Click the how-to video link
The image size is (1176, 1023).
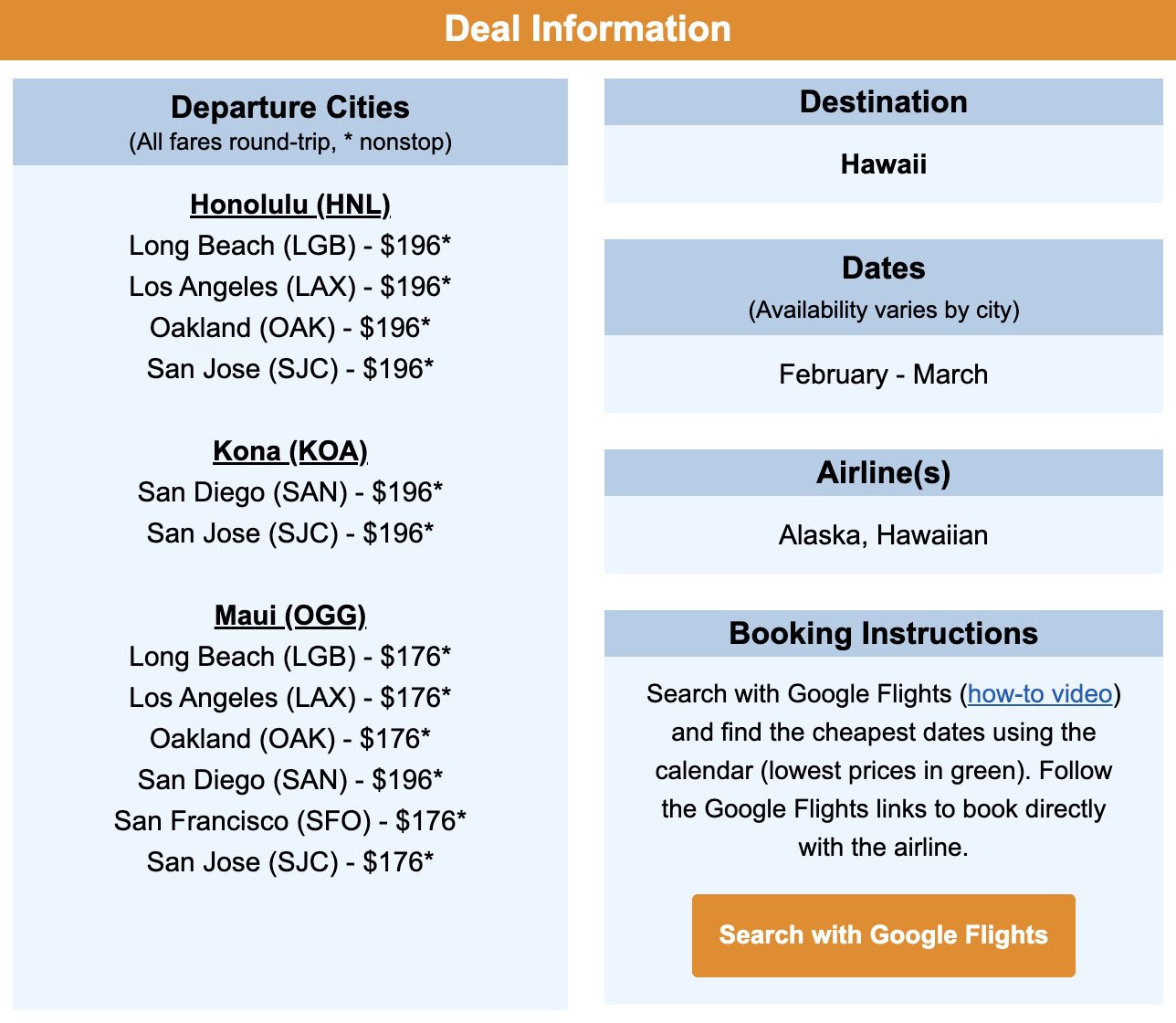[x=1041, y=694]
